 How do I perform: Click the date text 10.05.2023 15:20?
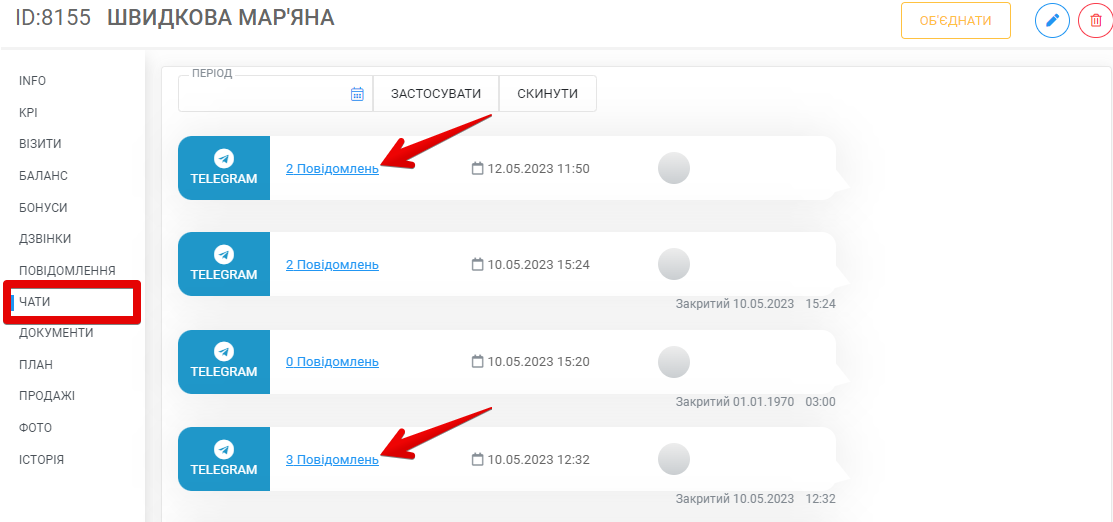point(539,361)
